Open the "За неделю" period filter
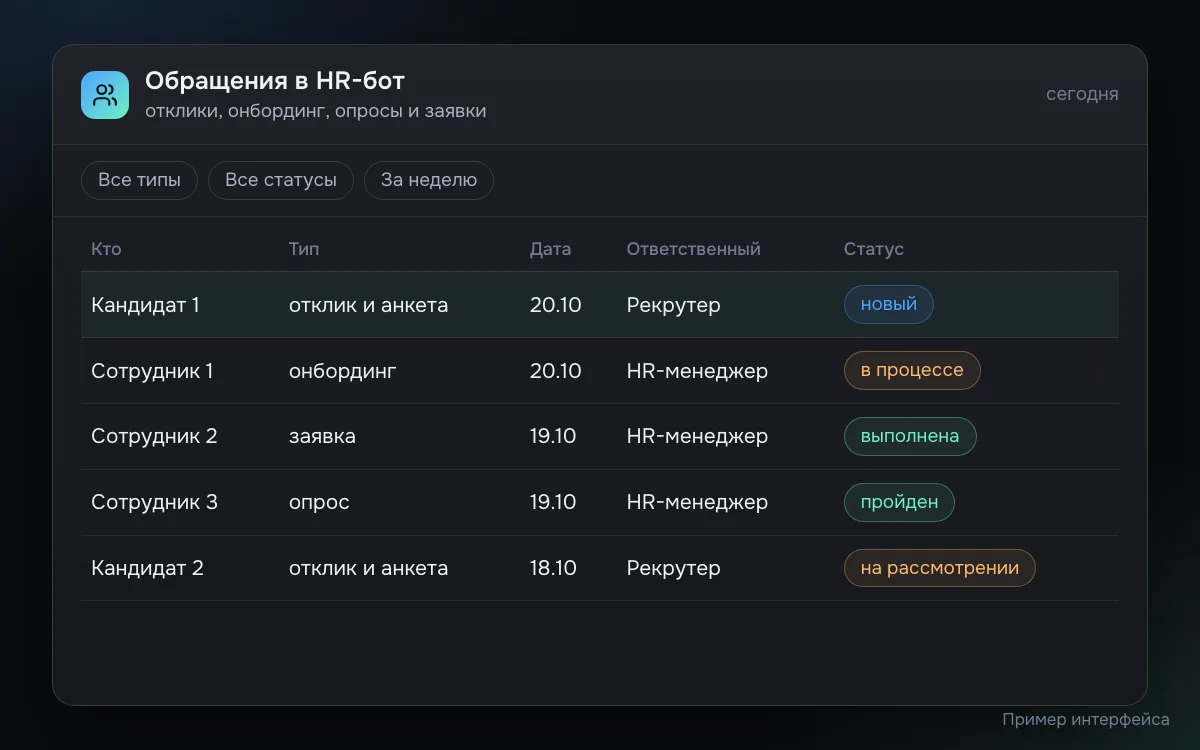The height and width of the screenshot is (750, 1200). (x=429, y=180)
